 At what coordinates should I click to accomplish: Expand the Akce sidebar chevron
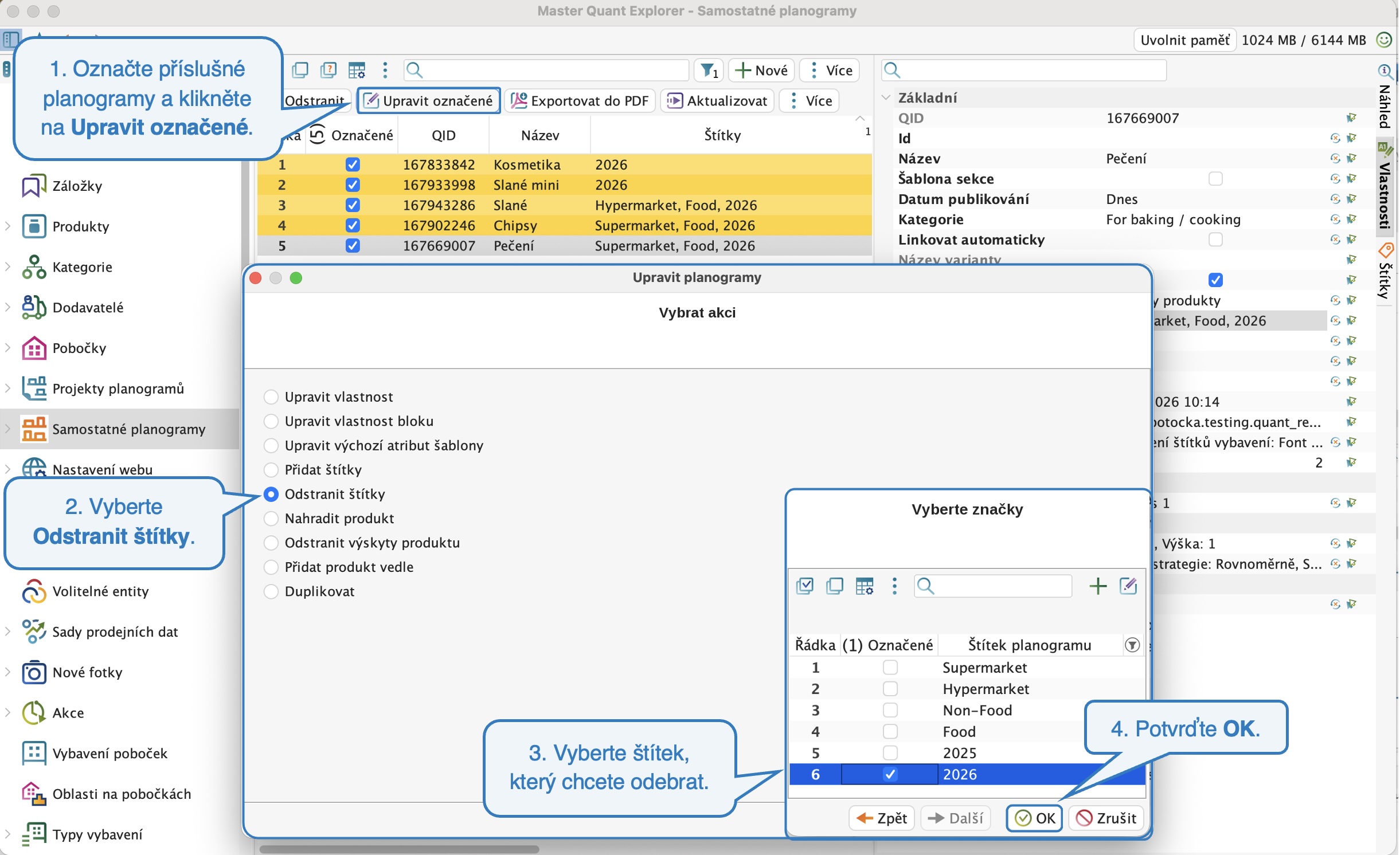pos(7,713)
